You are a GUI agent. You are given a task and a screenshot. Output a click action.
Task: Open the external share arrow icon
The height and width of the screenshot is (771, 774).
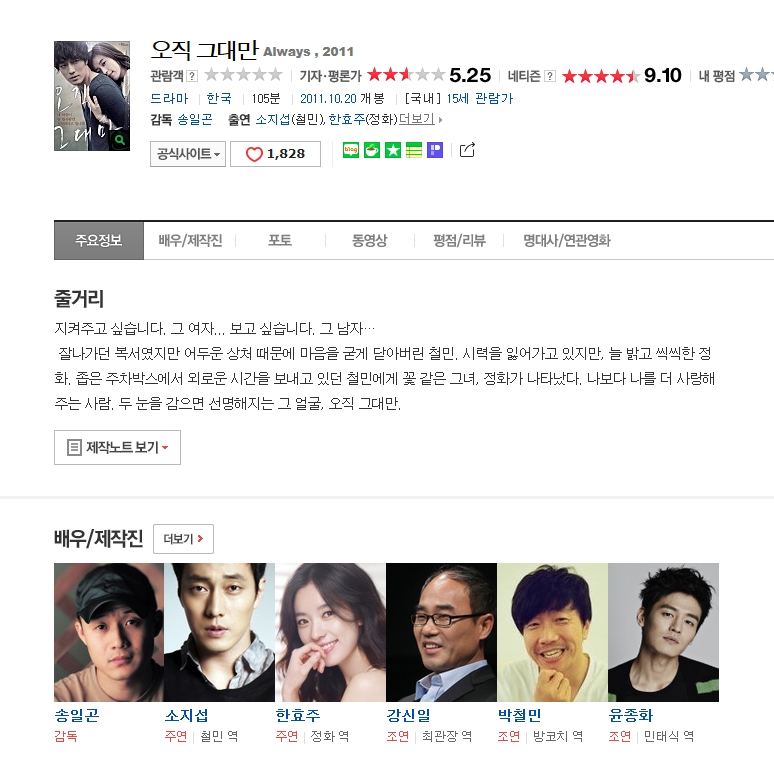[x=467, y=150]
